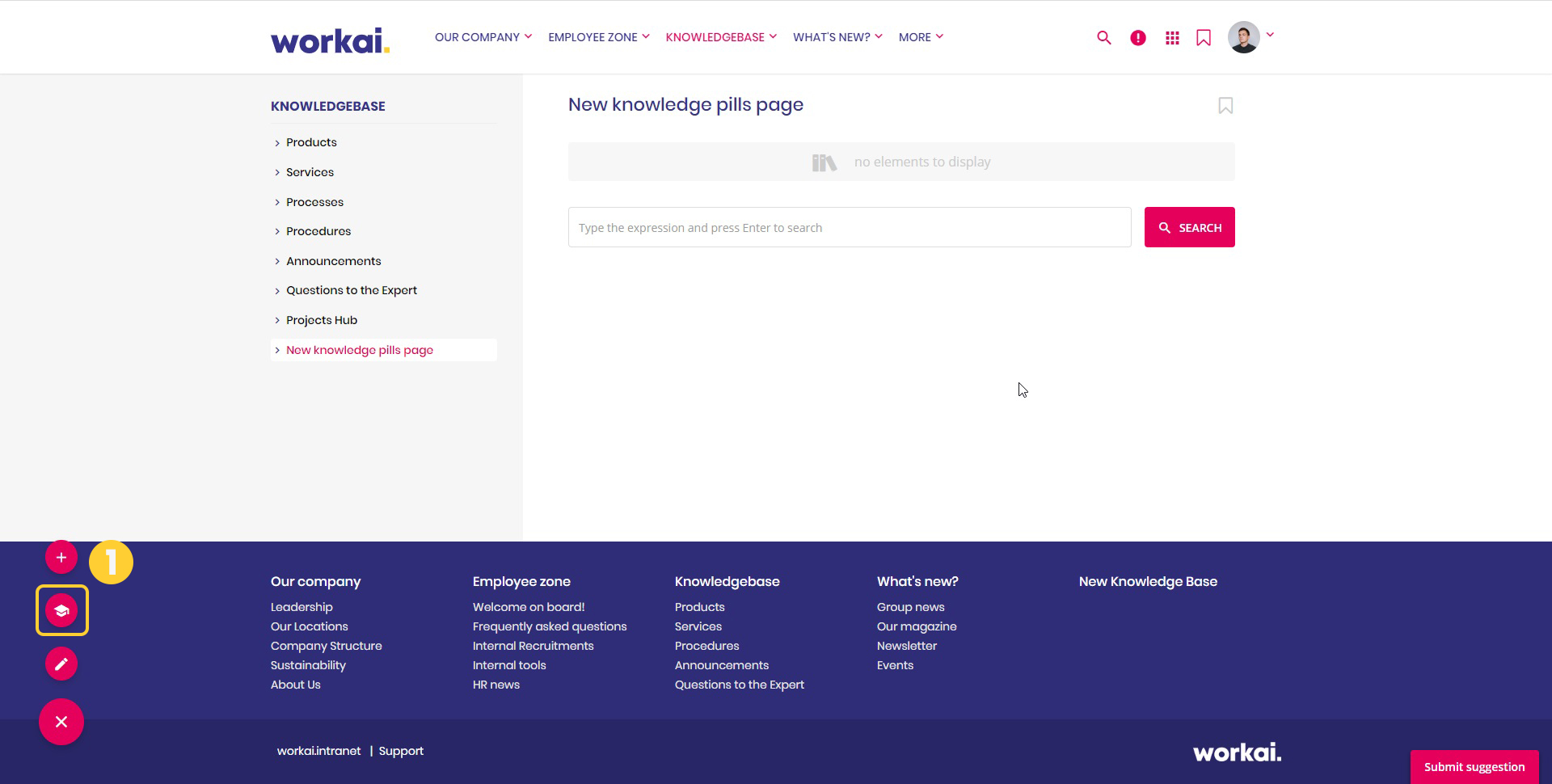Click the workai logo in header
Viewport: 1552px width, 784px height.
point(330,40)
